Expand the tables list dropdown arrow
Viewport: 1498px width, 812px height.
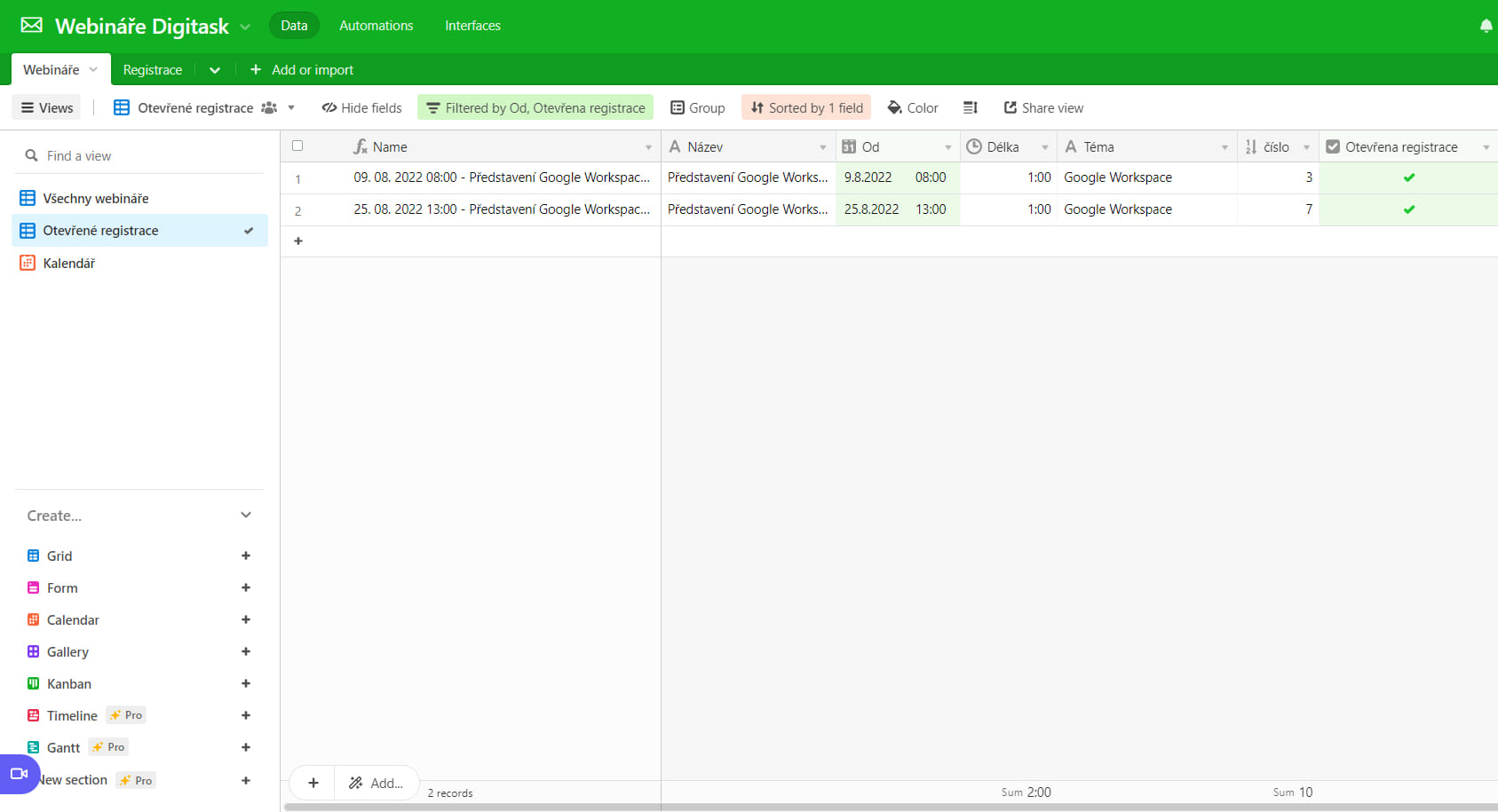click(x=215, y=70)
